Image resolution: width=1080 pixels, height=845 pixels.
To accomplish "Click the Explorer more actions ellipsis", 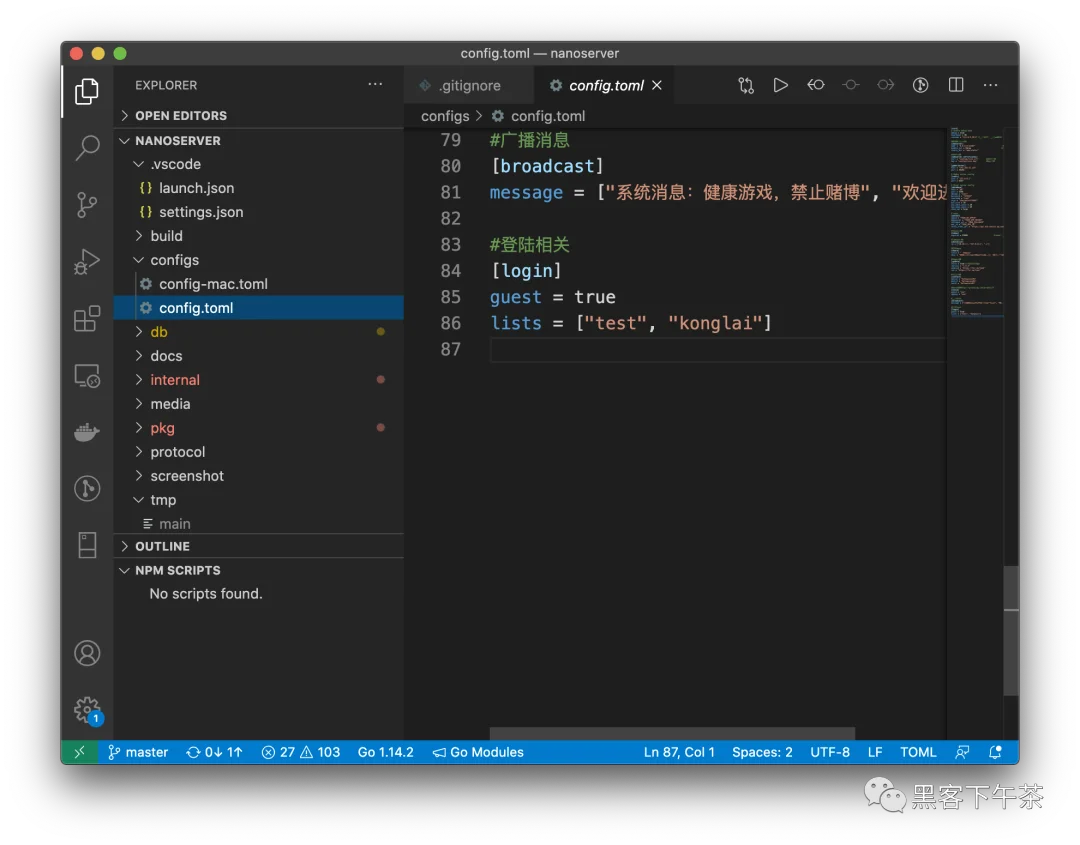I will [375, 84].
